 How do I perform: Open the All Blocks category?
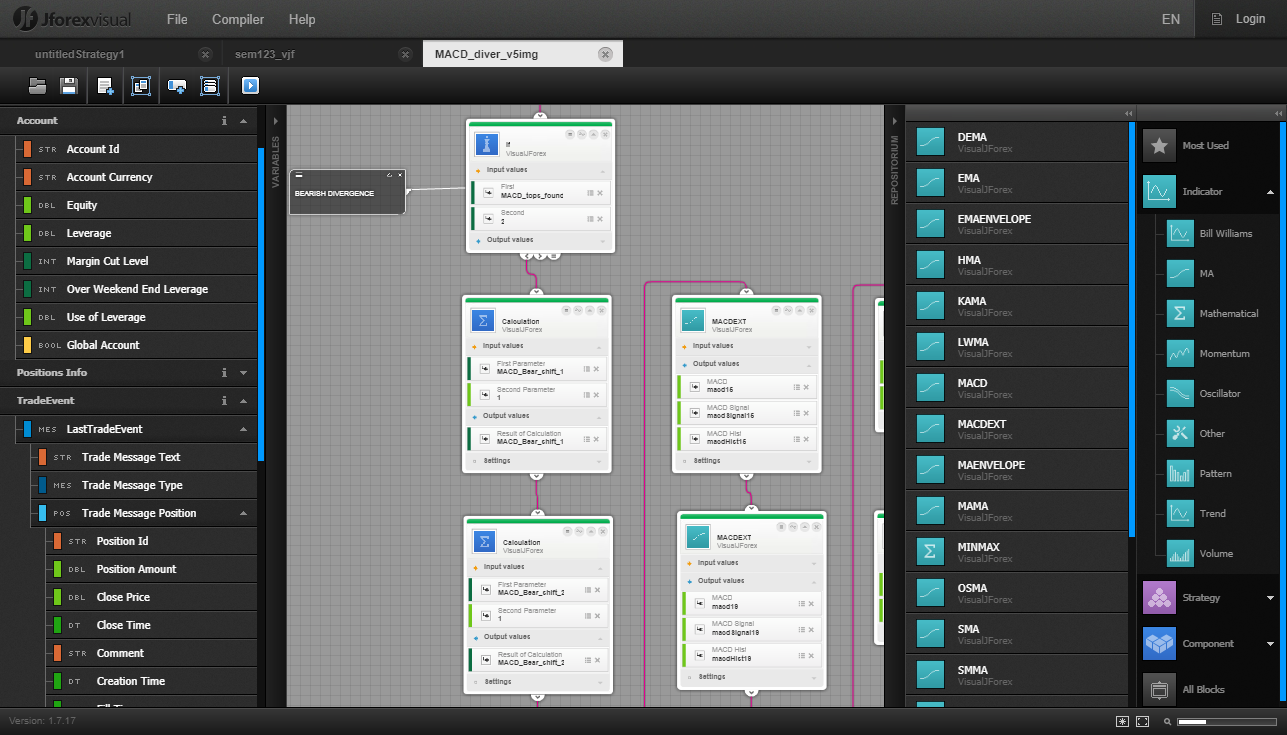pos(1210,689)
